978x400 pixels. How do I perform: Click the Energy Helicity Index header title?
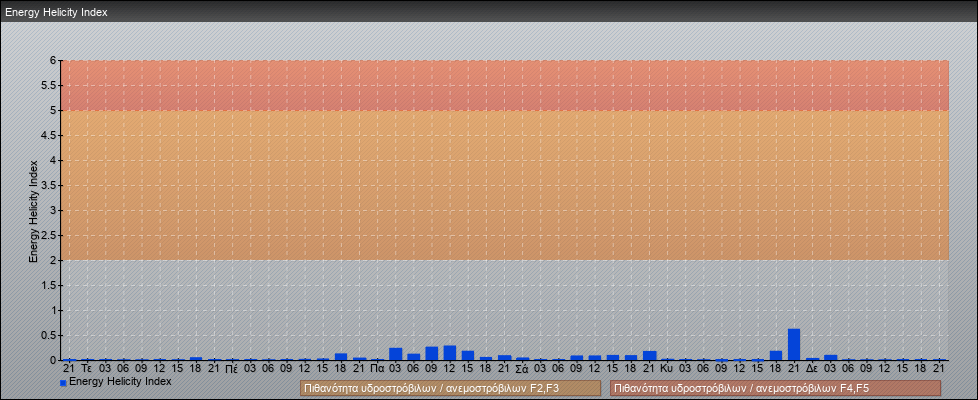(57, 12)
